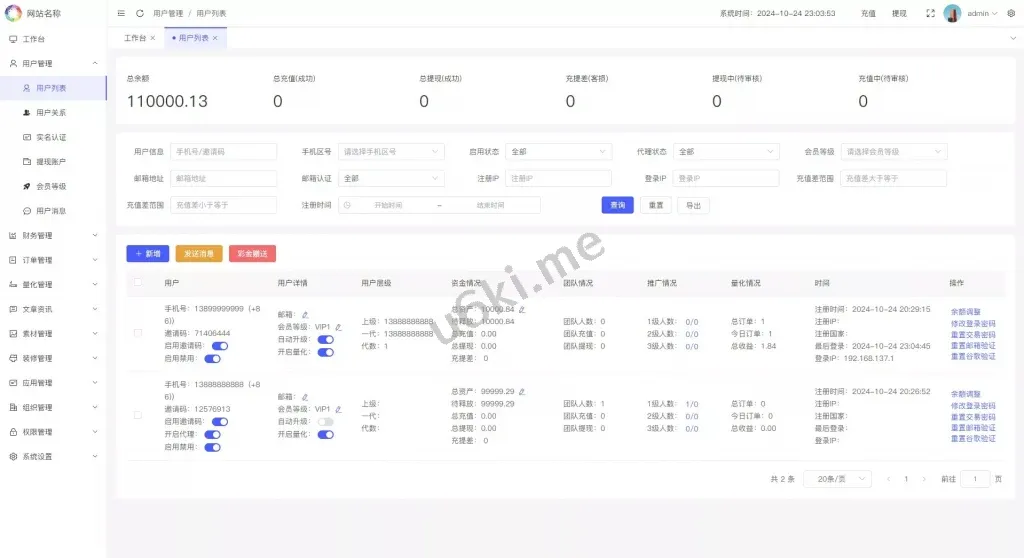Expand 财务管理 in the sidebar

[x=53, y=236]
